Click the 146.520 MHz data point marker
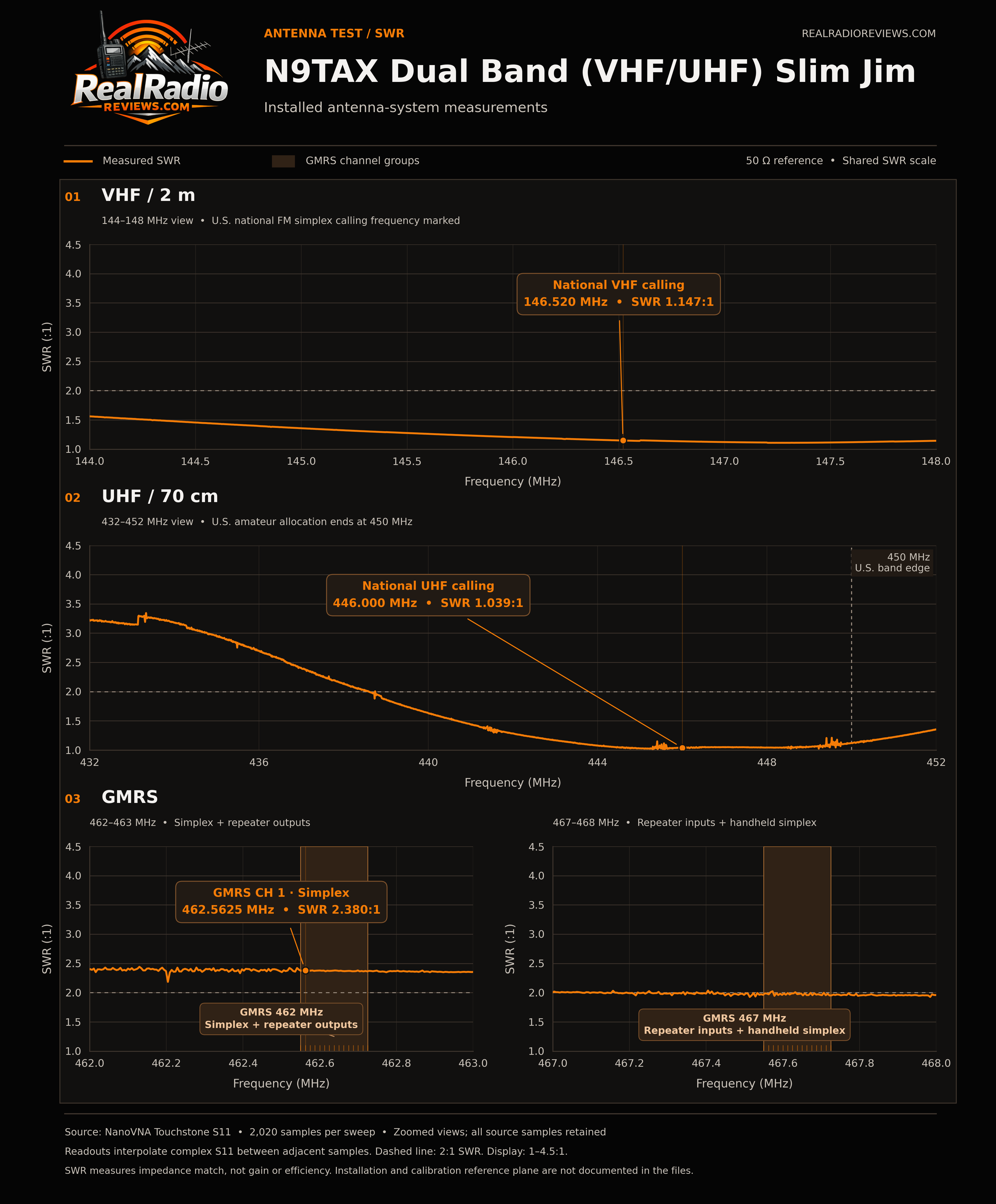The width and height of the screenshot is (996, 1204). pos(623,440)
